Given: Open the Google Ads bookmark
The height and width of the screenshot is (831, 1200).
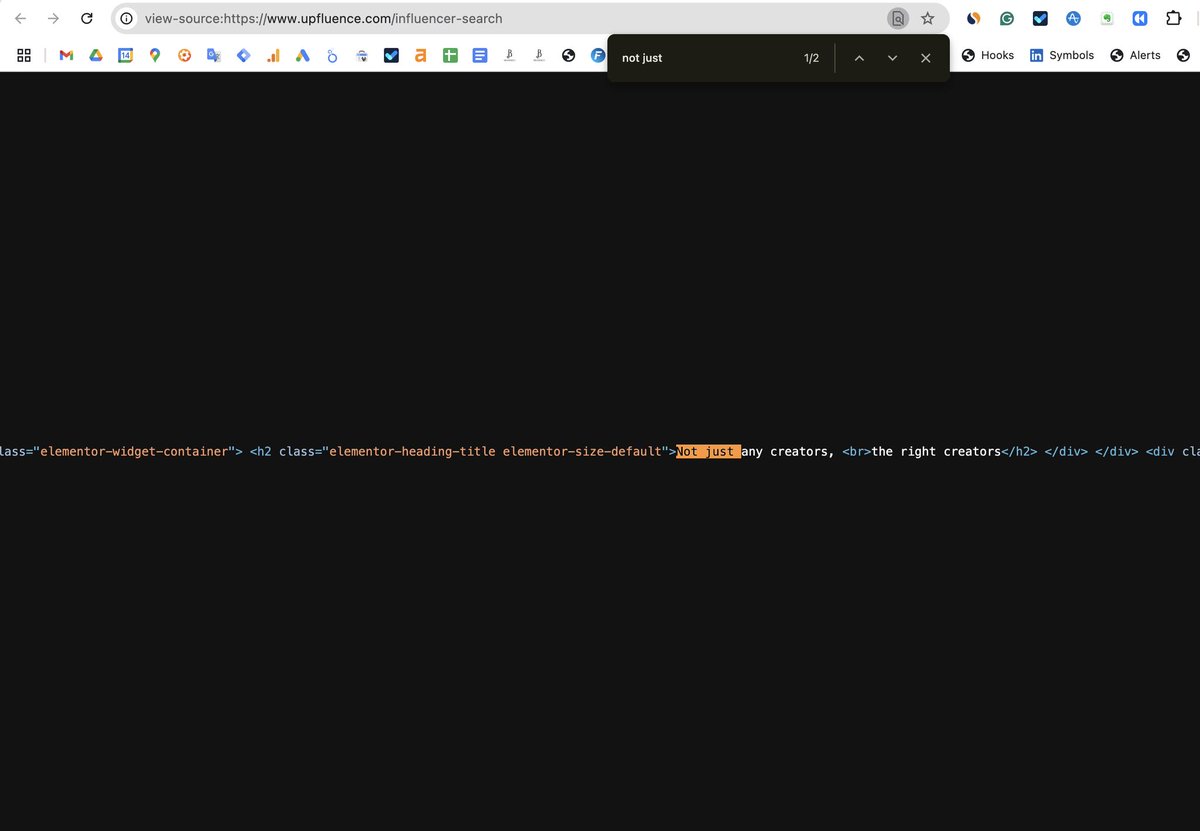Looking at the screenshot, I should 302,55.
